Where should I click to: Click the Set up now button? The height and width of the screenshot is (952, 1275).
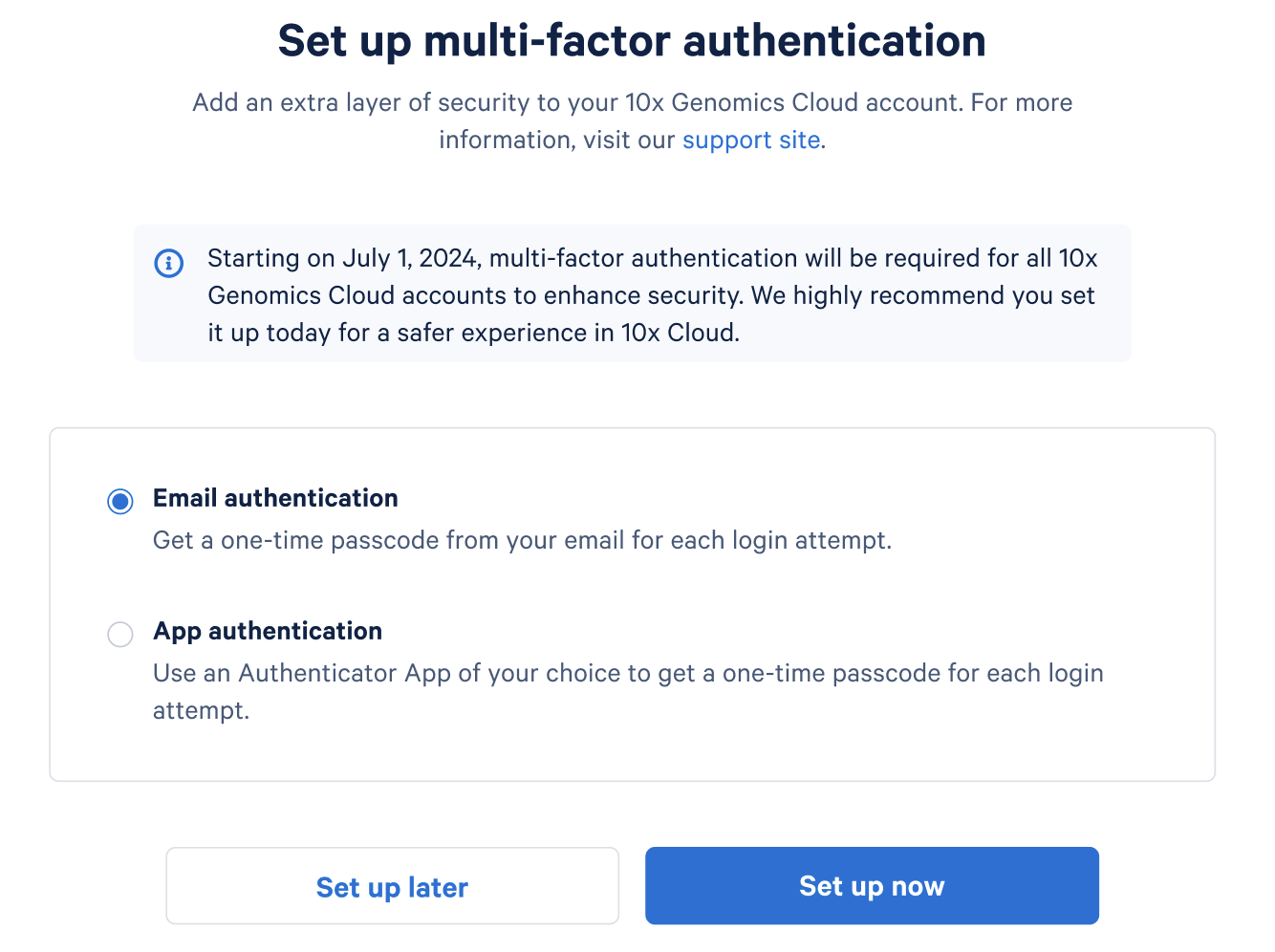[x=871, y=886]
